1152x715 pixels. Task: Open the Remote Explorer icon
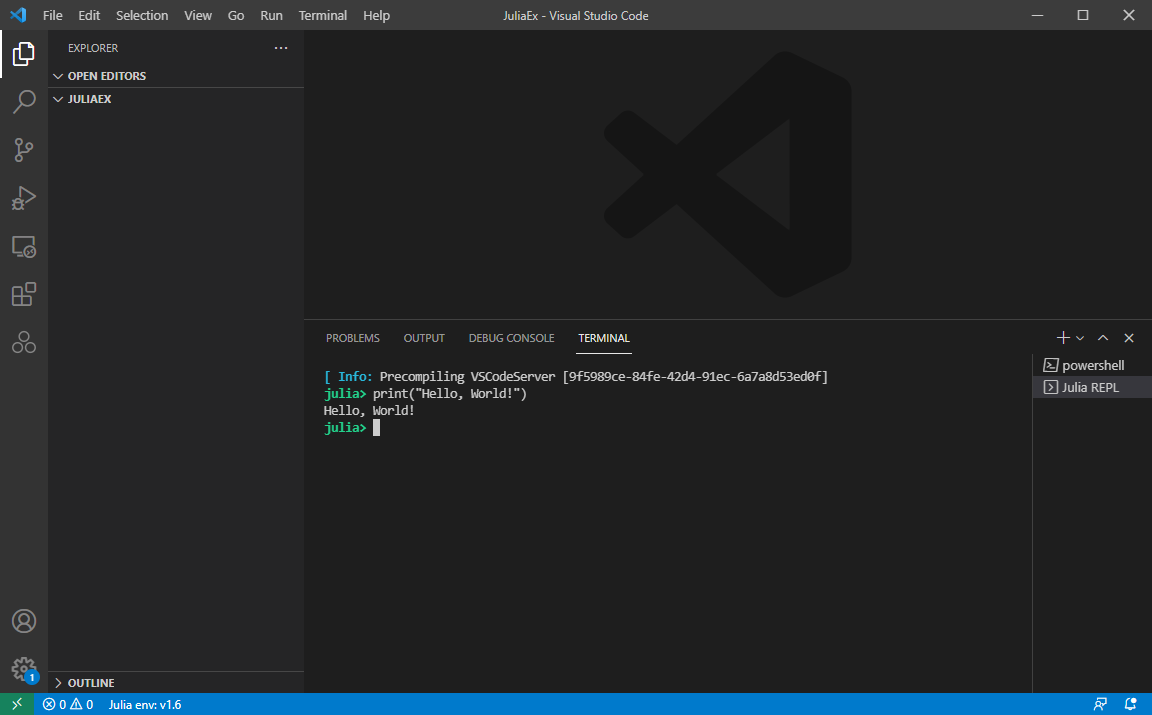[24, 247]
